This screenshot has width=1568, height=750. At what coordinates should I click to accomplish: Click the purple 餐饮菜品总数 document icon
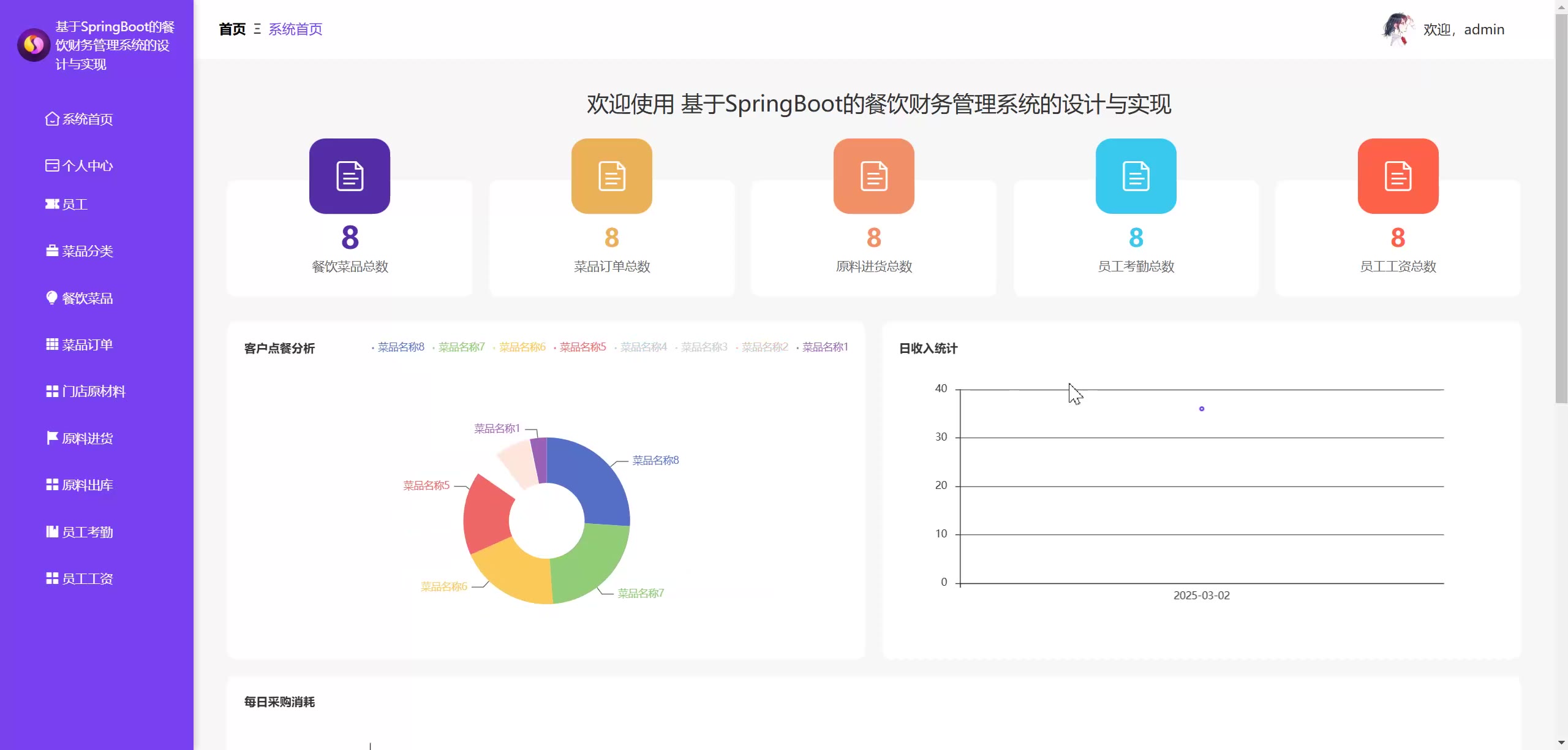[x=350, y=176]
